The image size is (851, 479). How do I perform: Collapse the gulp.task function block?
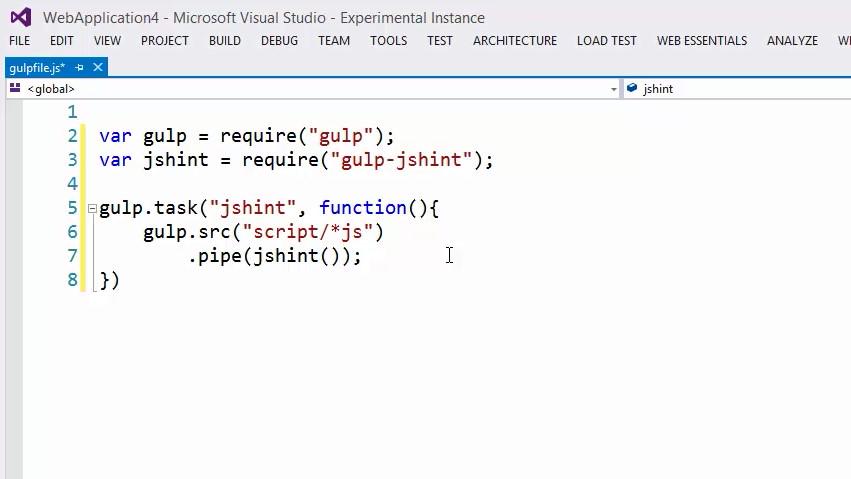[92, 208]
